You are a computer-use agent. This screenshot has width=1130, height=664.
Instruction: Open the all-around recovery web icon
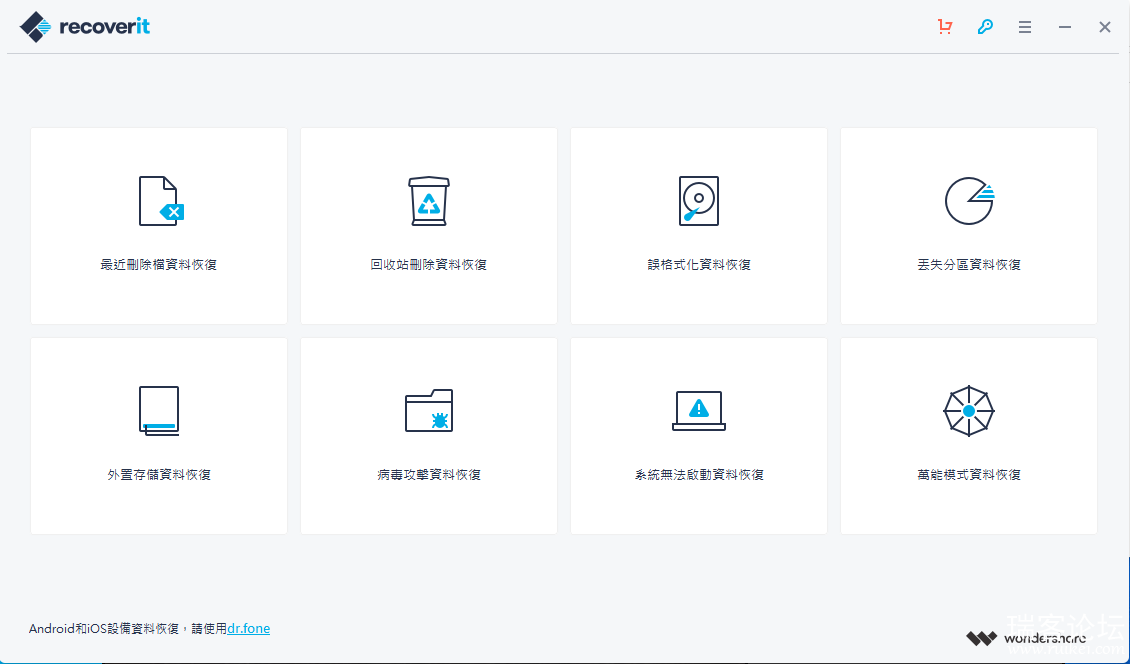(968, 410)
